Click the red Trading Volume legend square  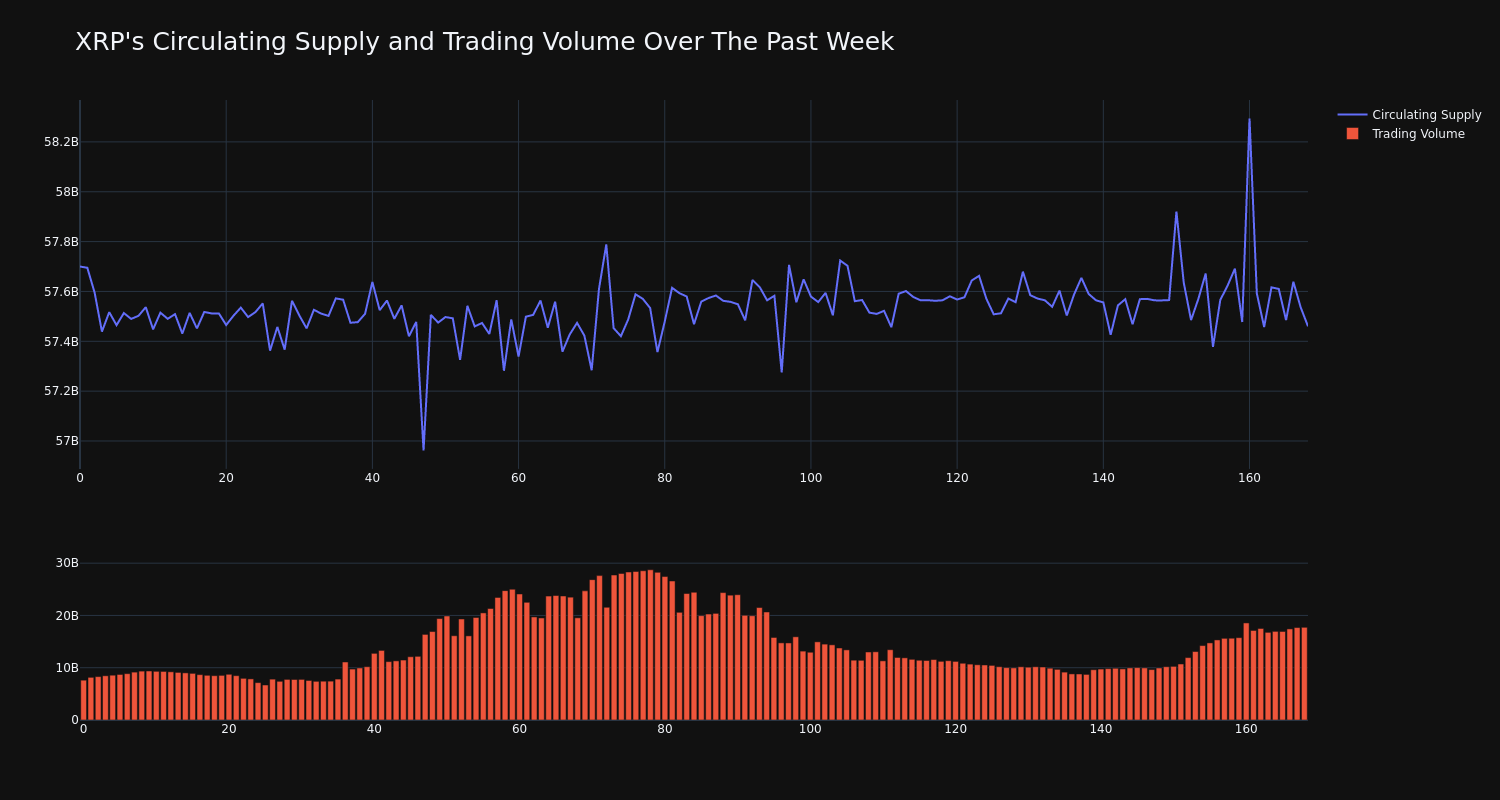[1352, 134]
